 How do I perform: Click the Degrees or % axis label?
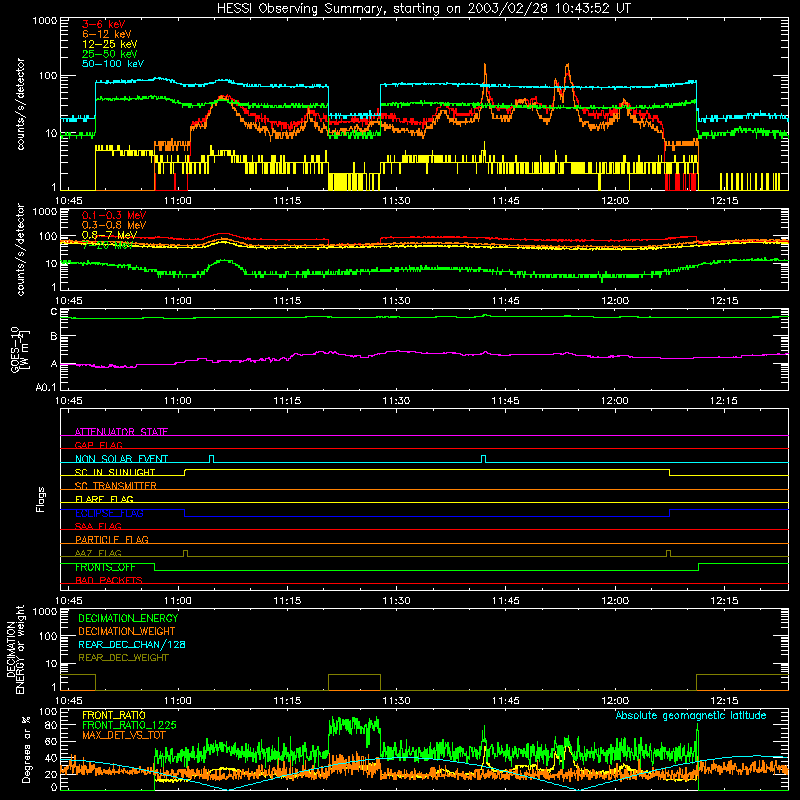coord(26,749)
